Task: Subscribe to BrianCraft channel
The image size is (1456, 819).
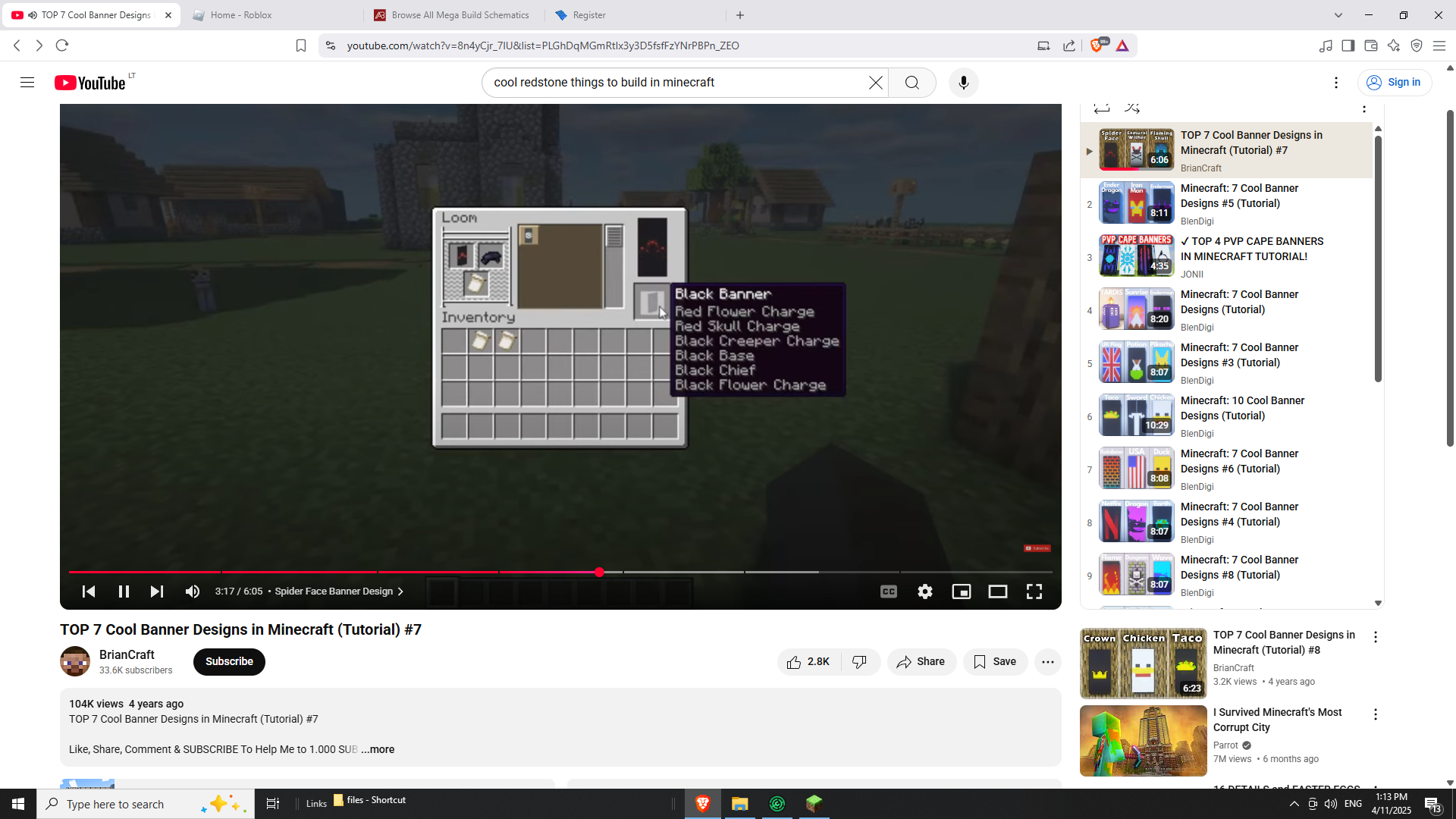Action: point(229,662)
